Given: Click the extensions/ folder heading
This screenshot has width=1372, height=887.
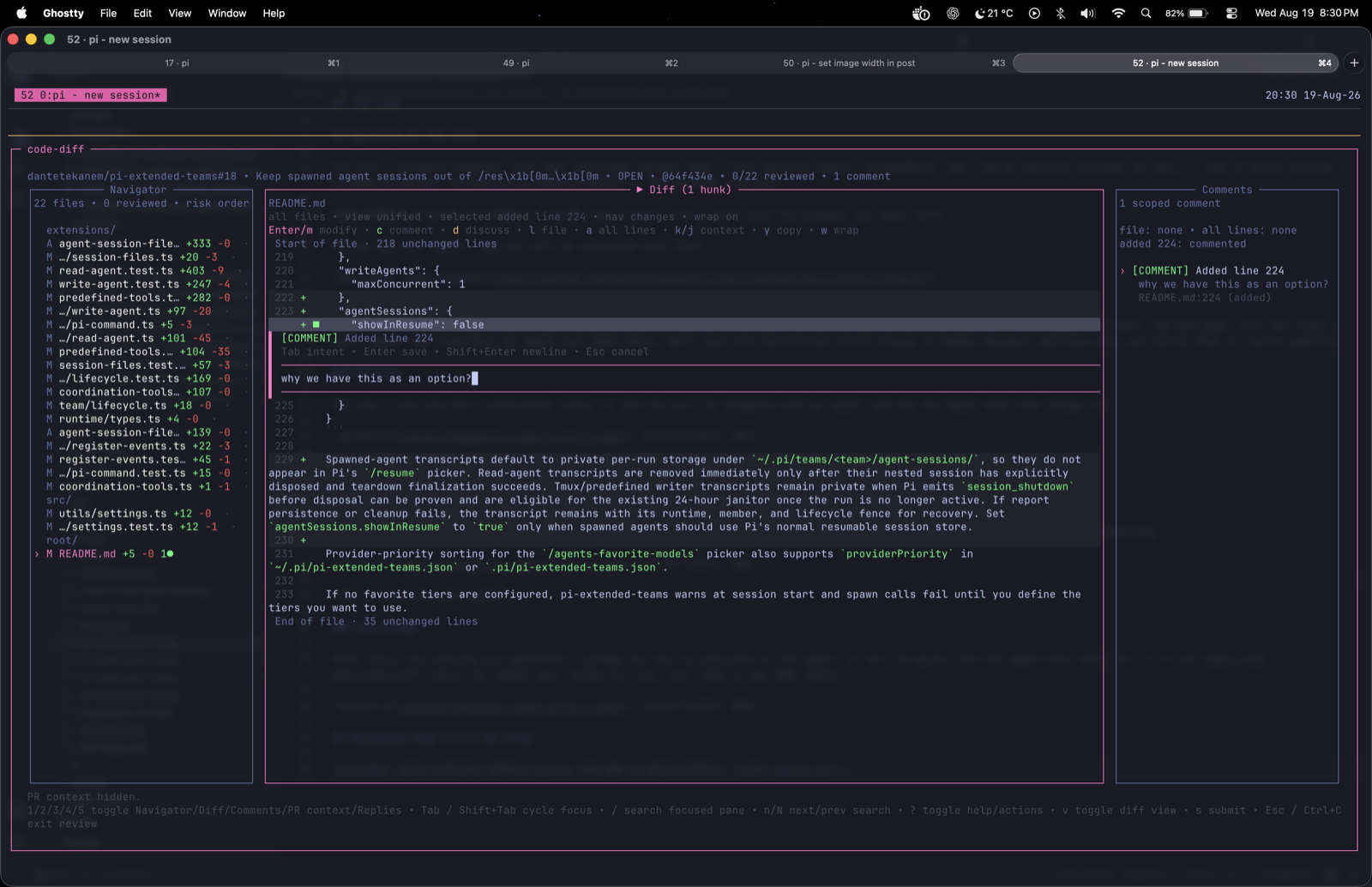Looking at the screenshot, I should [x=81, y=230].
